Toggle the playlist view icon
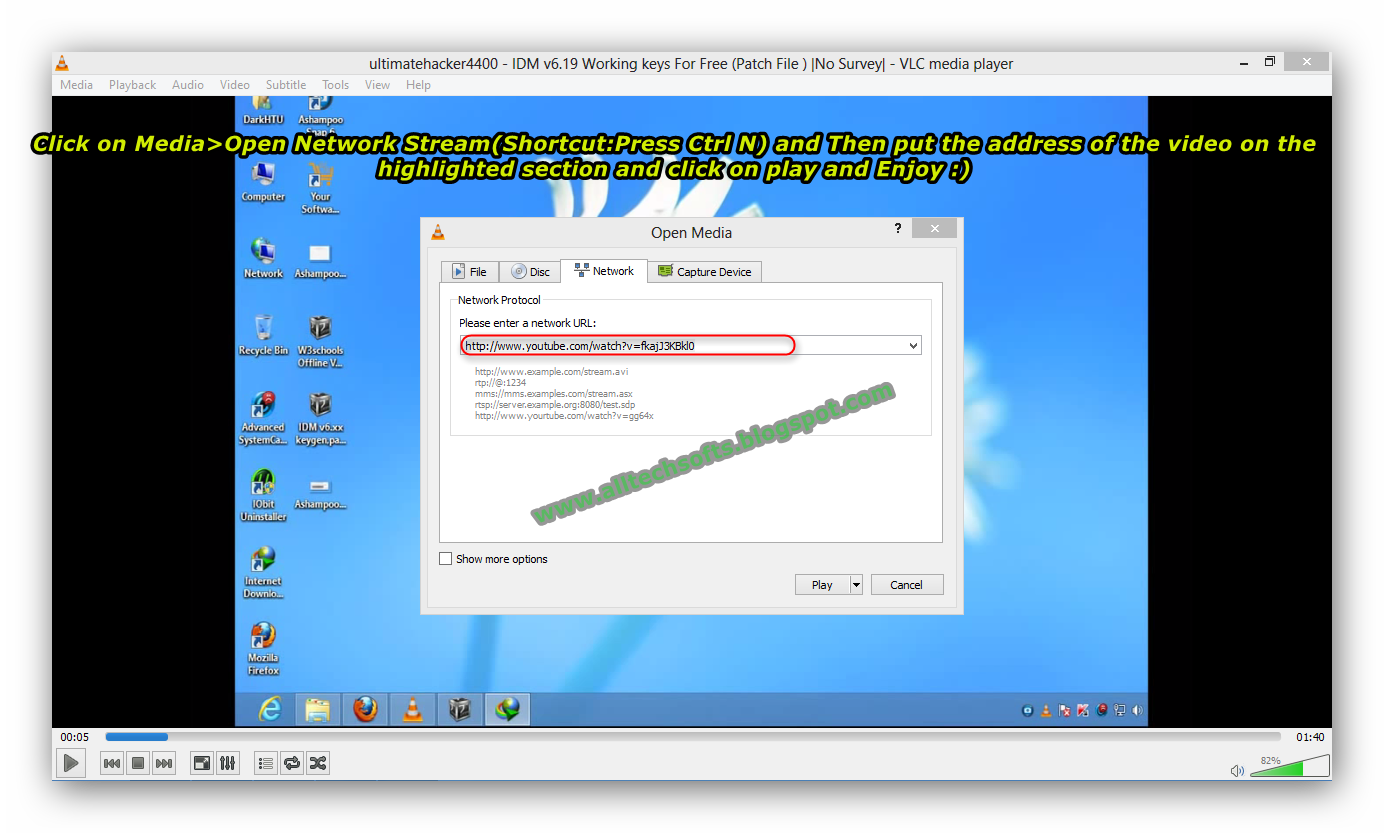This screenshot has width=1384, height=833. tap(266, 763)
